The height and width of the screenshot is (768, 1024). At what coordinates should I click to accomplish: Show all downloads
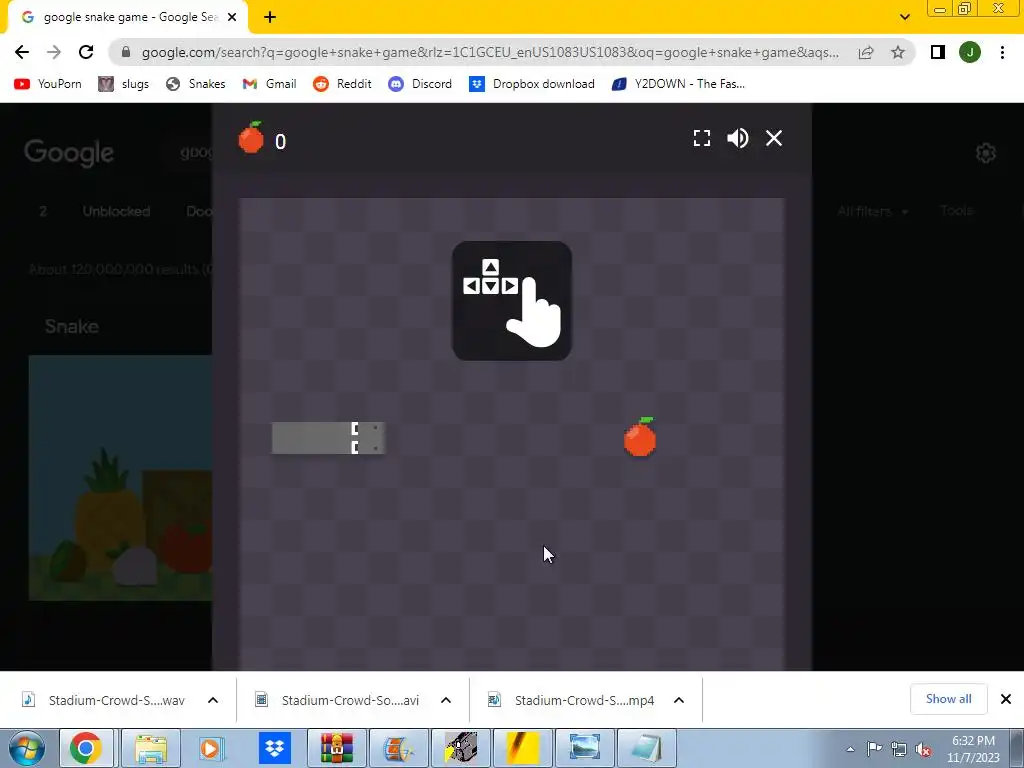click(x=948, y=699)
